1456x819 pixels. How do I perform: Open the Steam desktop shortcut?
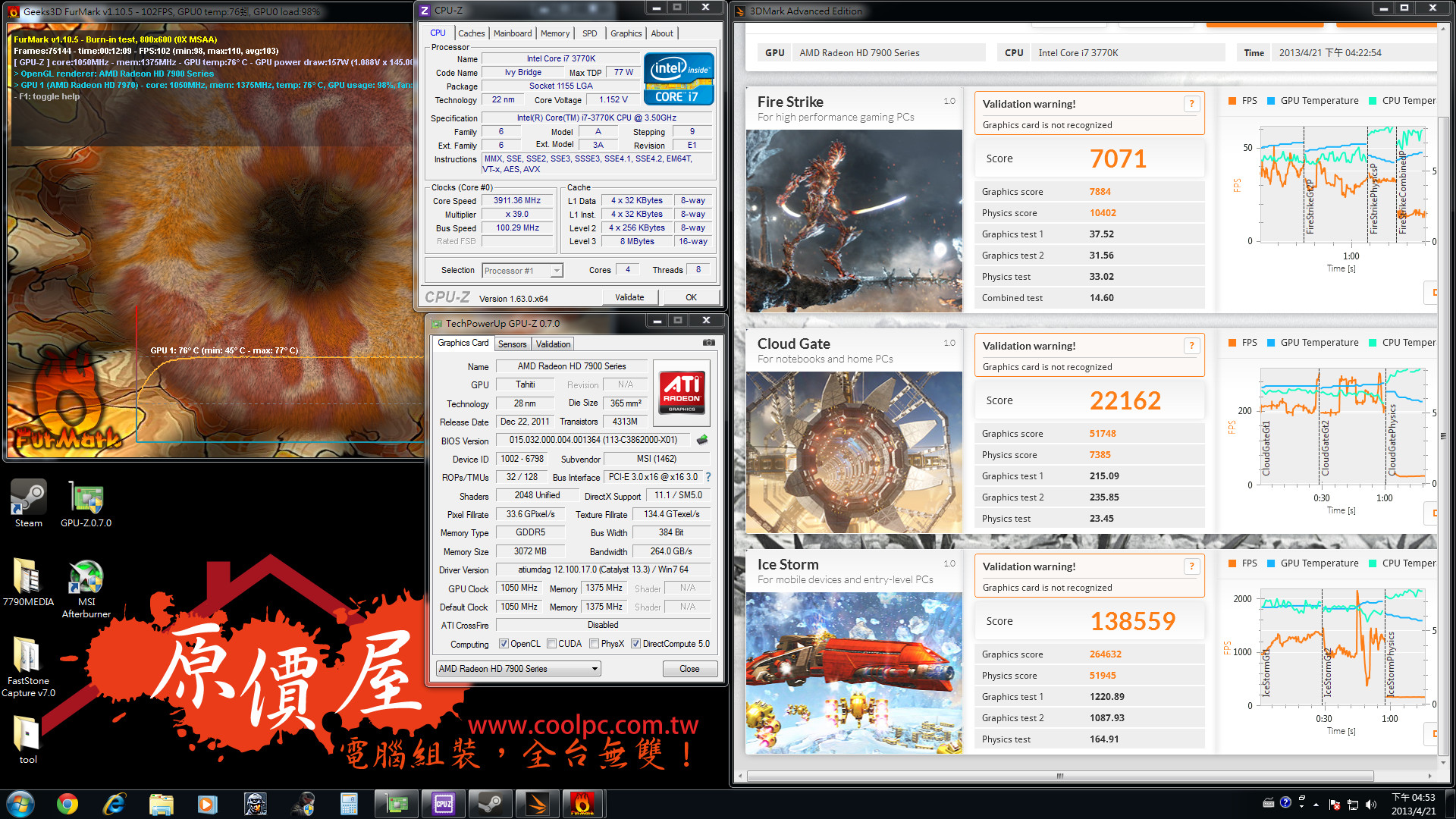tap(28, 504)
